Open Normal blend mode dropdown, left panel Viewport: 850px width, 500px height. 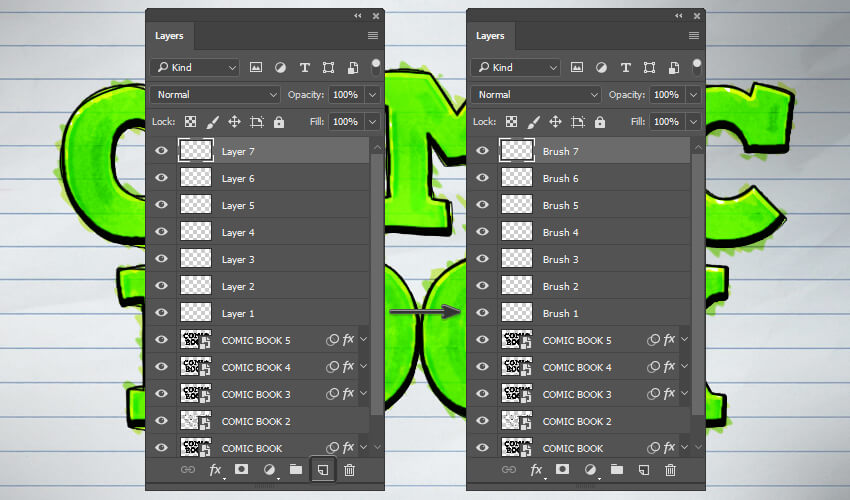pos(215,94)
